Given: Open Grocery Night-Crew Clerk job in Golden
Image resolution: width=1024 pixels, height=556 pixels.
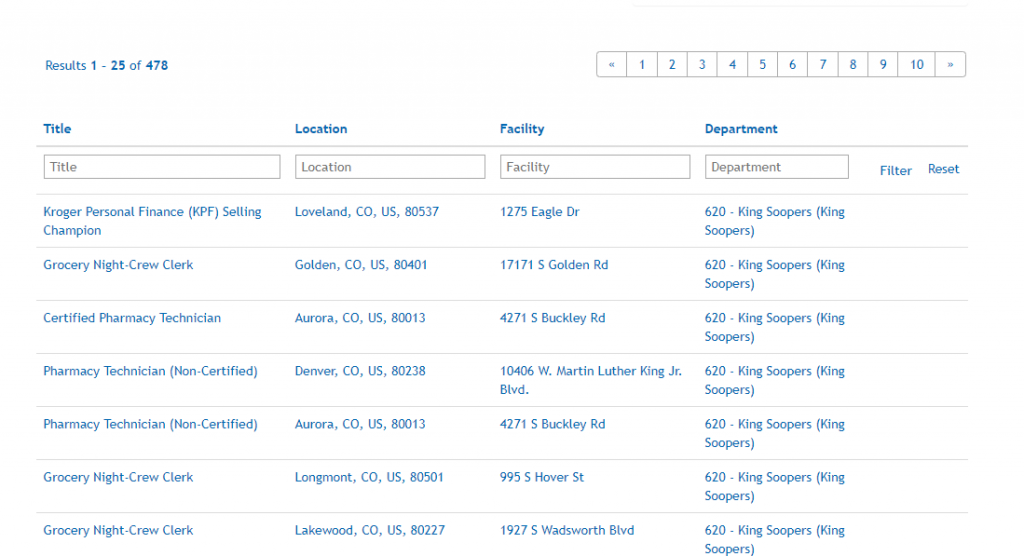Looking at the screenshot, I should (x=118, y=265).
